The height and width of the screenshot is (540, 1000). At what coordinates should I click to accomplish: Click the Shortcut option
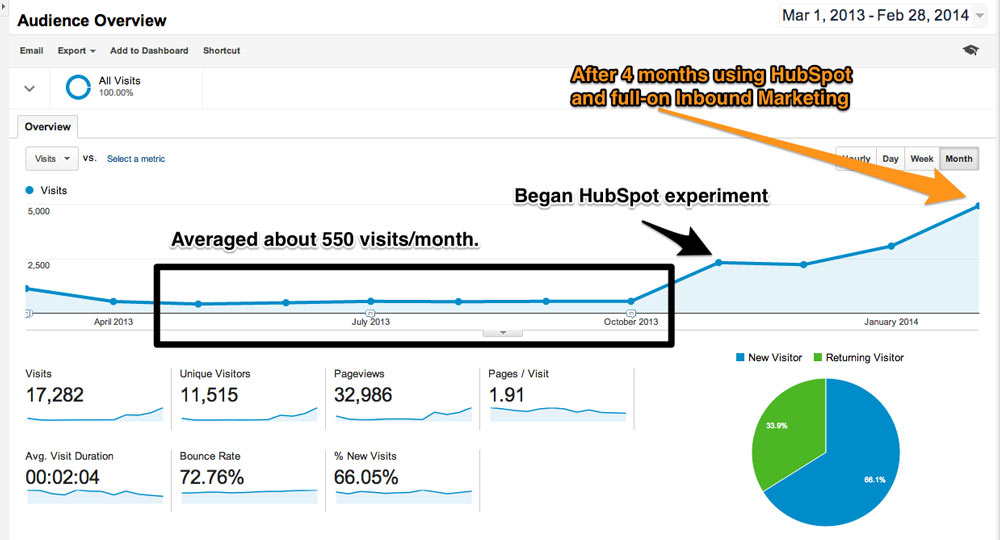pyautogui.click(x=221, y=50)
